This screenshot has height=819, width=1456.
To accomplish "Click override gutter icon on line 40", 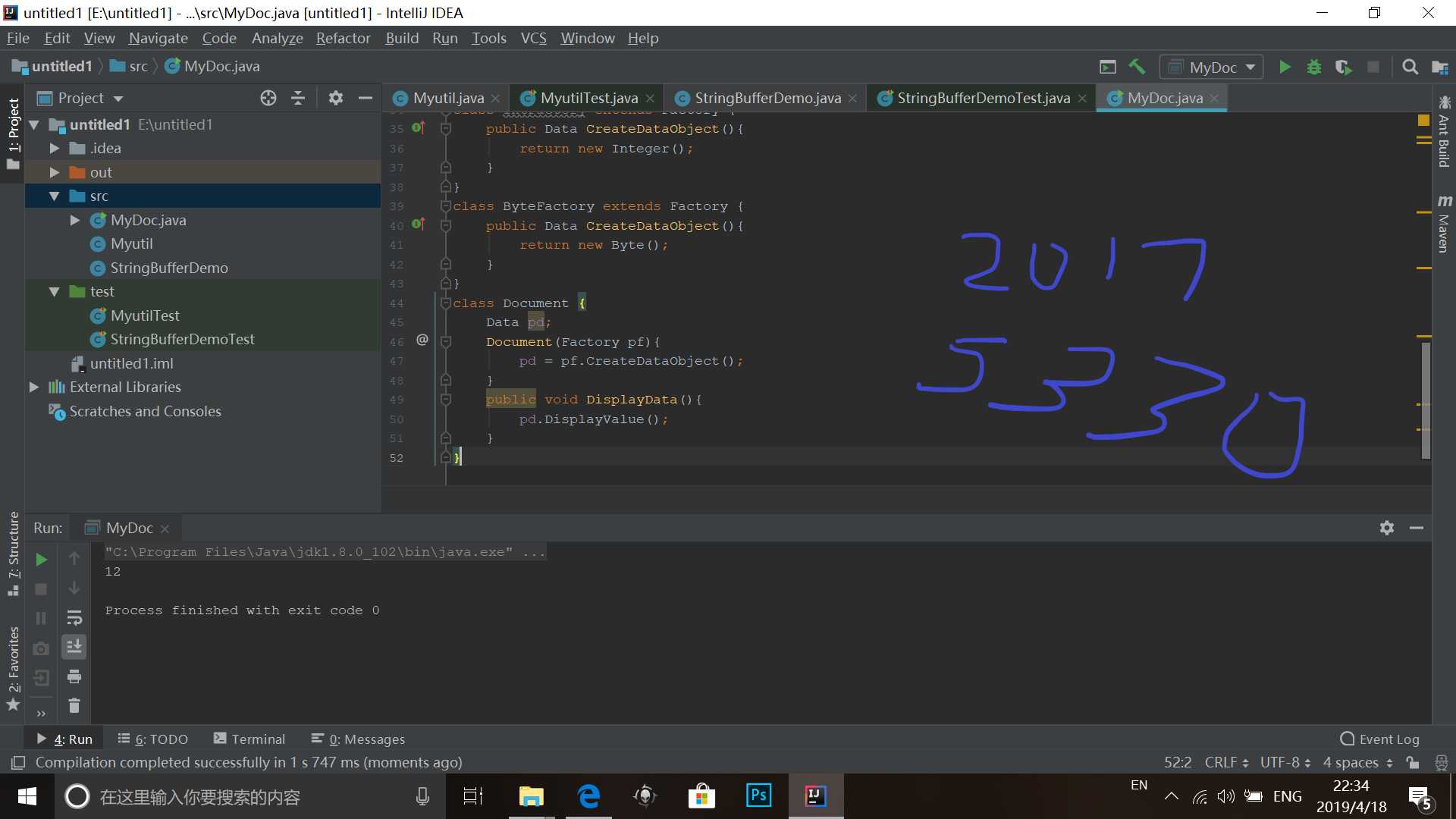I will coord(418,224).
